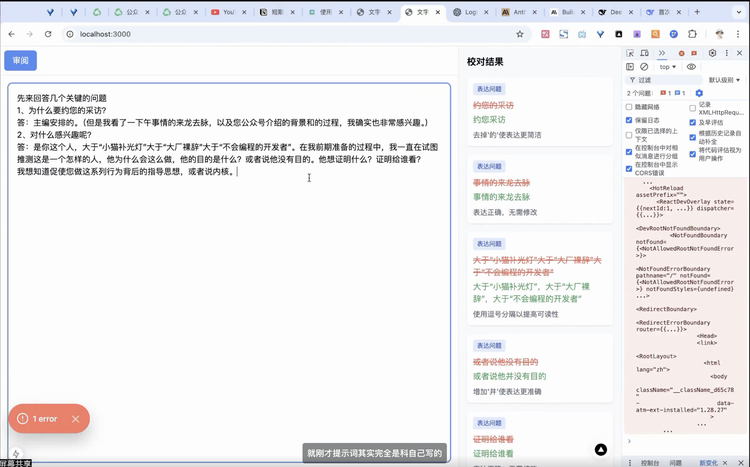The height and width of the screenshot is (467, 750).
Task: Toggle the device toolbar icon in DevTools
Action: pos(645,53)
